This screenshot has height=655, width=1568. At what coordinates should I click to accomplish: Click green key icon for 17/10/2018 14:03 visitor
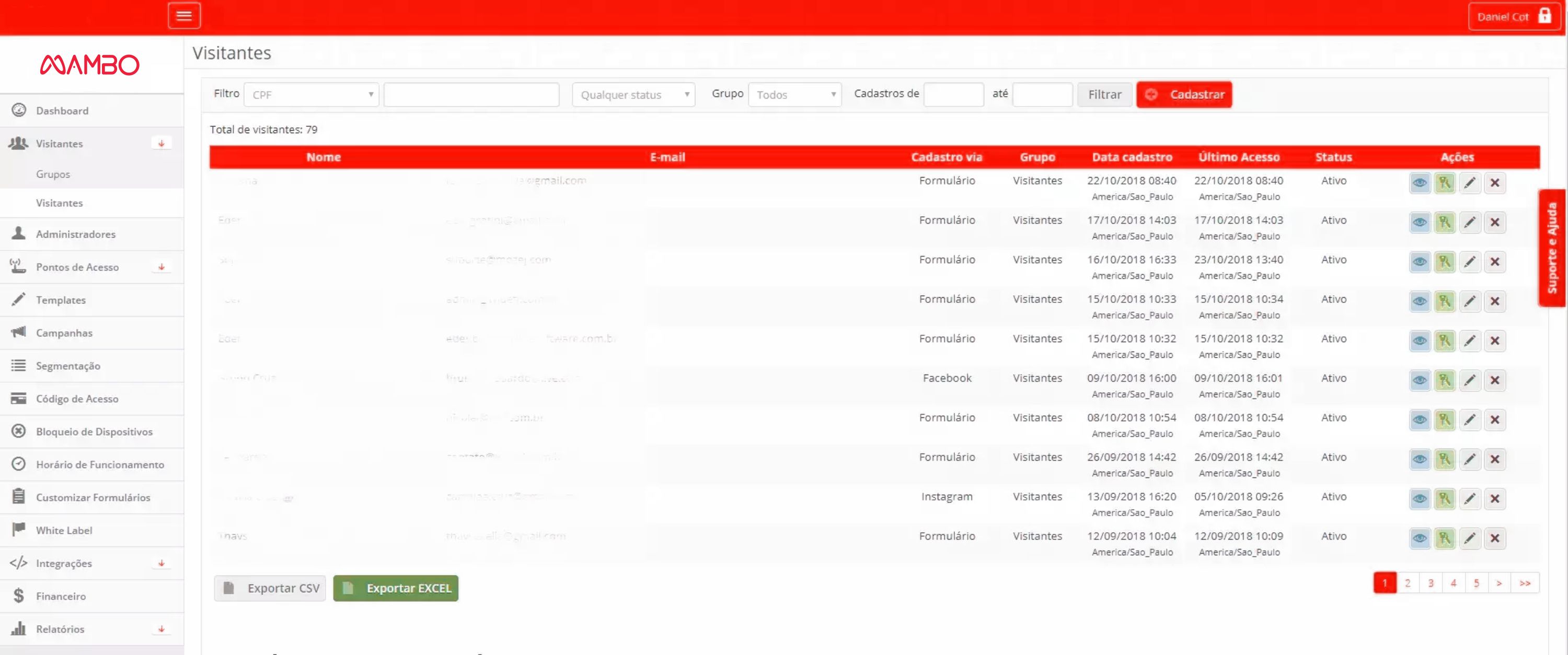1445,223
